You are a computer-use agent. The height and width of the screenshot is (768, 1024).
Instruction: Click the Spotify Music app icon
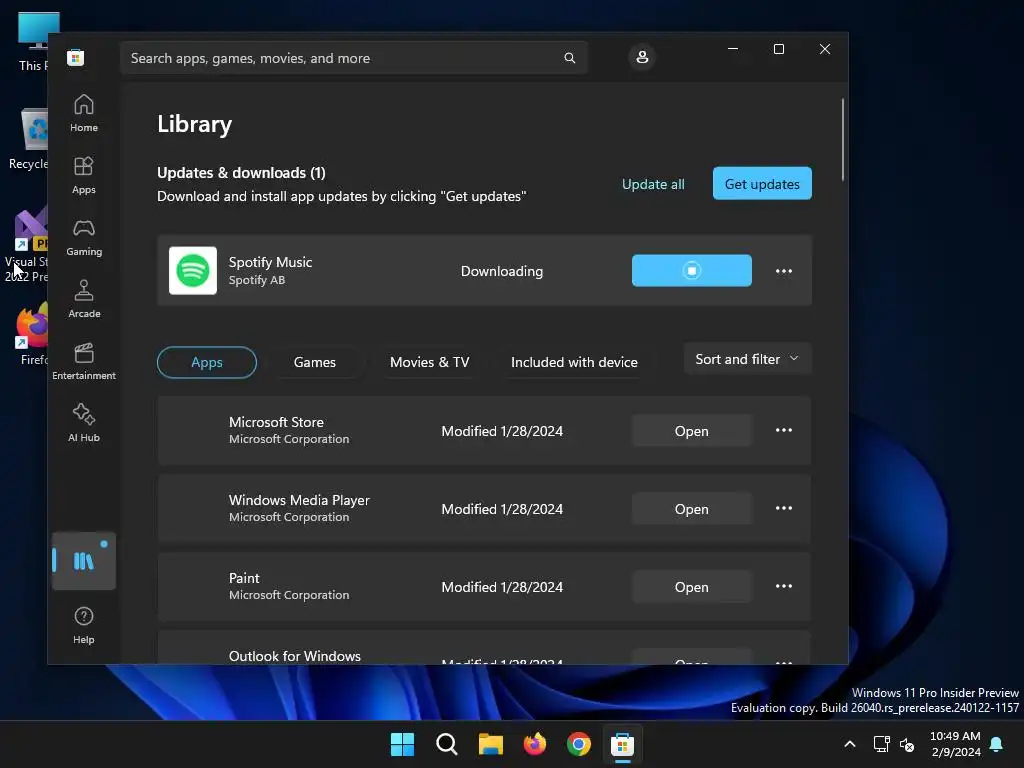193,270
